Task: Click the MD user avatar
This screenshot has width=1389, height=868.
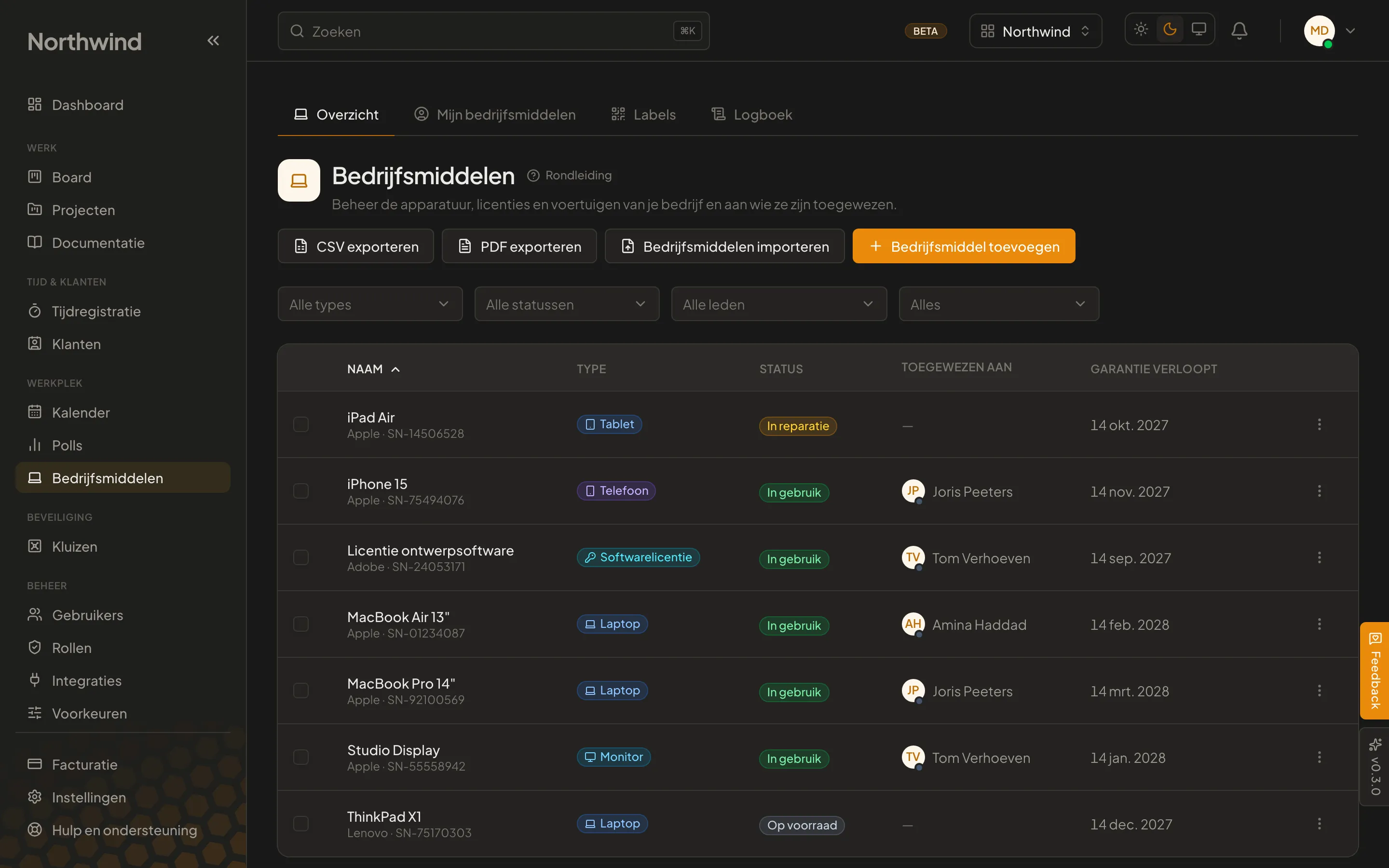Action: pos(1319,31)
